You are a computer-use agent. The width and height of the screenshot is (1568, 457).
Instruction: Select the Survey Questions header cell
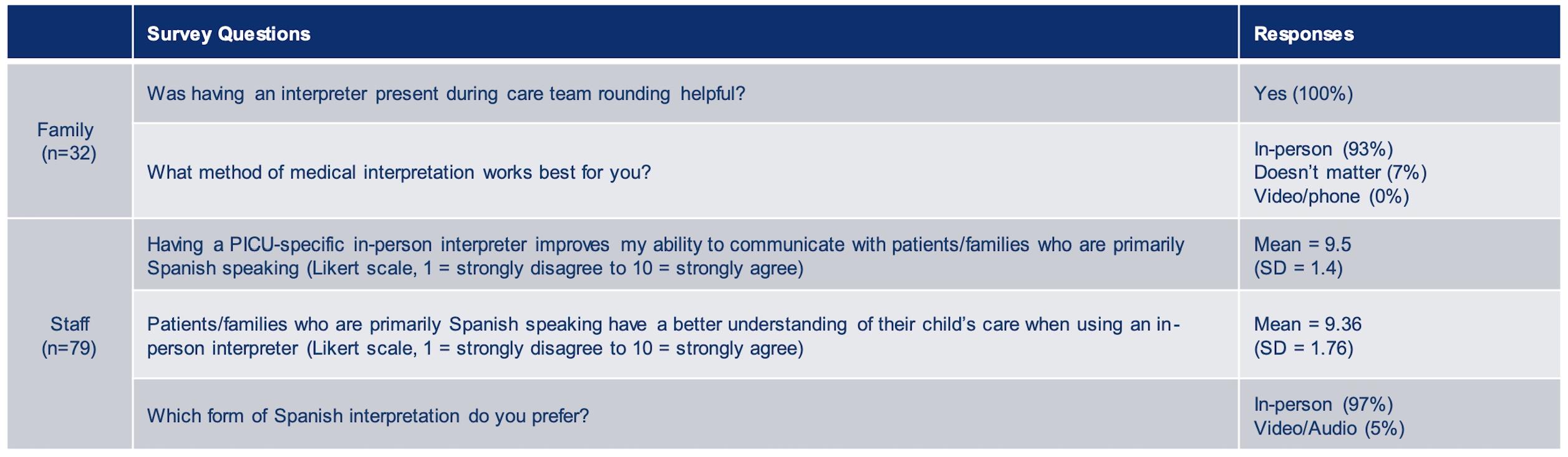tap(685, 32)
